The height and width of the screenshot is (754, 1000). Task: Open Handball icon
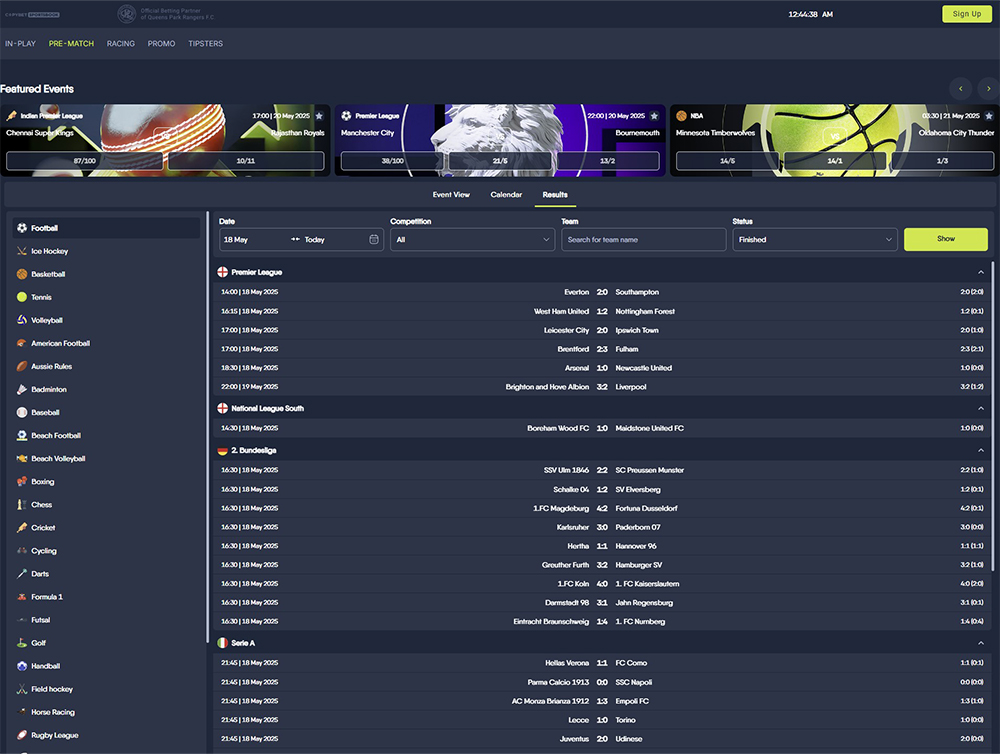pos(22,665)
